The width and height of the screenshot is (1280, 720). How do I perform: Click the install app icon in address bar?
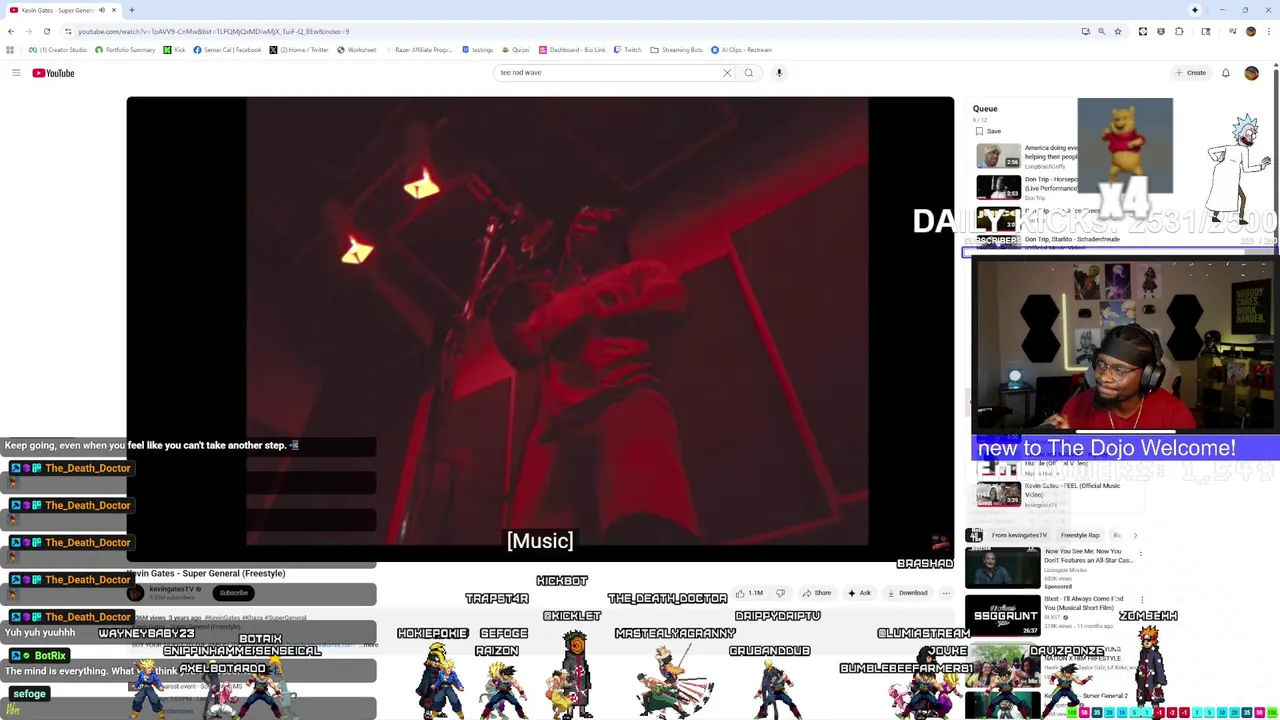click(x=1085, y=31)
